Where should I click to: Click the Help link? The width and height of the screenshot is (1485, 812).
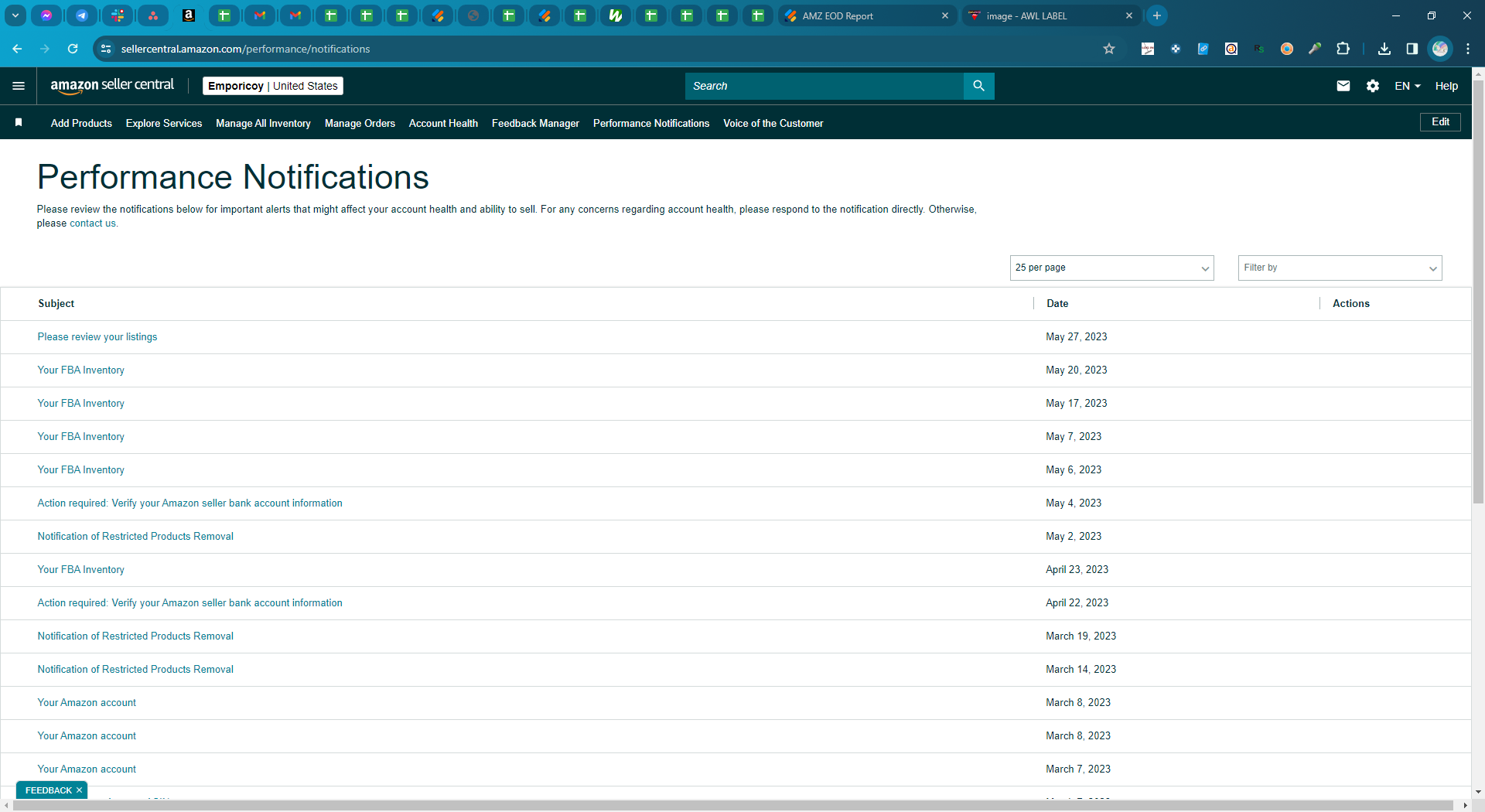1446,86
